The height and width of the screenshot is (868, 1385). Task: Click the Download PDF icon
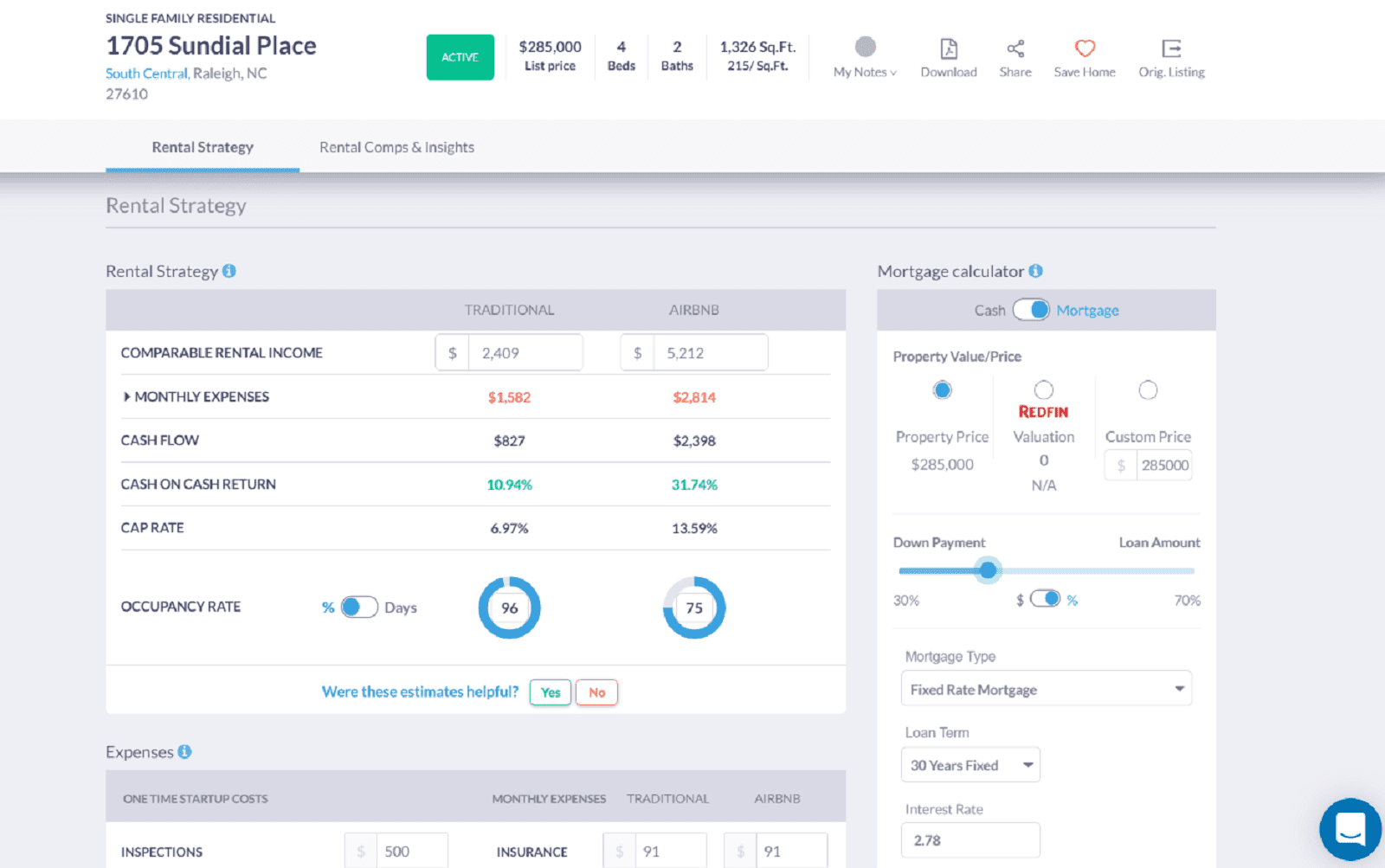pyautogui.click(x=949, y=49)
